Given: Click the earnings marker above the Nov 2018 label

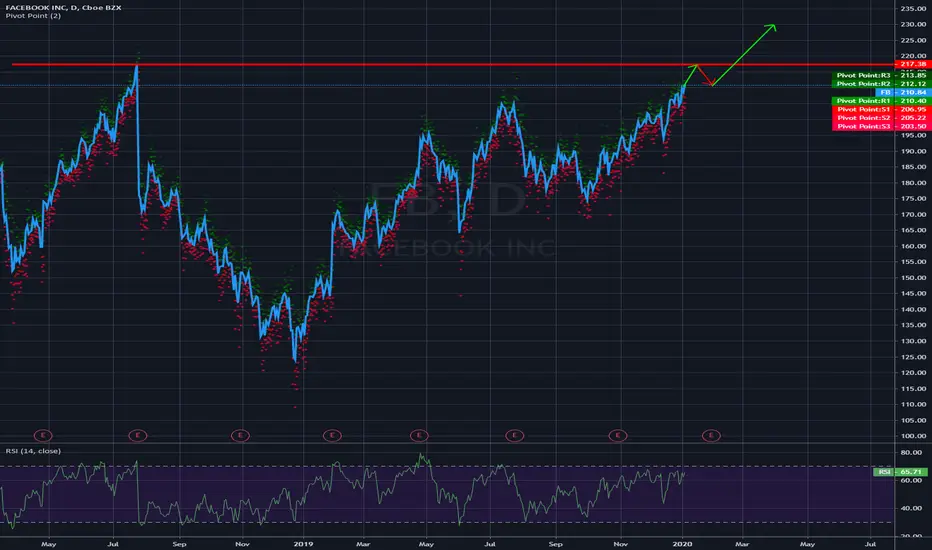Looking at the screenshot, I should pos(240,435).
